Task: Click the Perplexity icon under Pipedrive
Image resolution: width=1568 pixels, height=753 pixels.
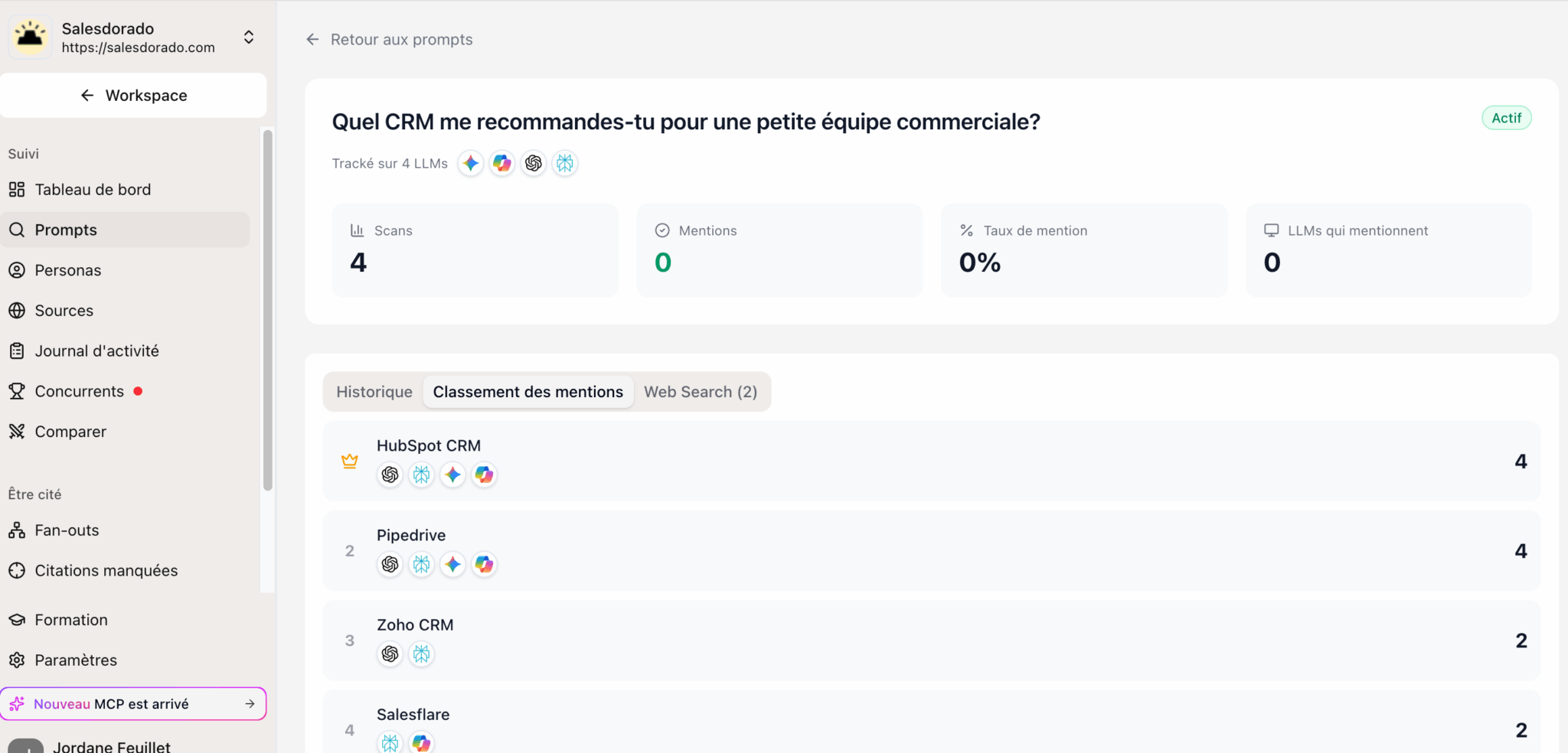Action: [422, 565]
